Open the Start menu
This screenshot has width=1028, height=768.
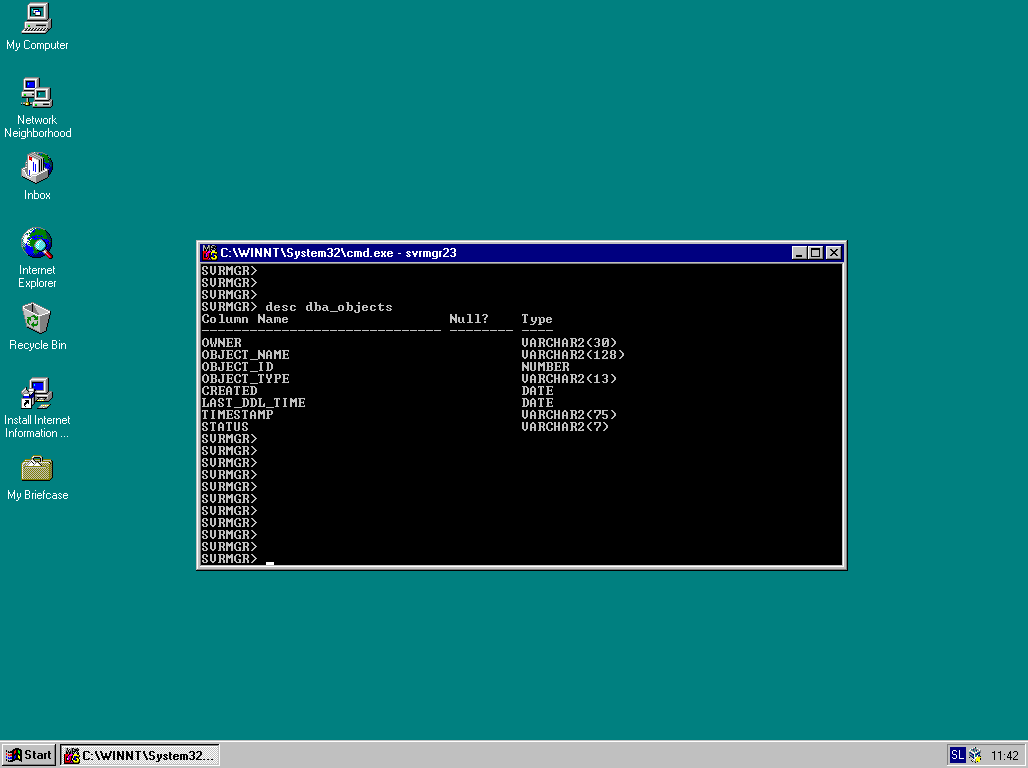click(29, 755)
